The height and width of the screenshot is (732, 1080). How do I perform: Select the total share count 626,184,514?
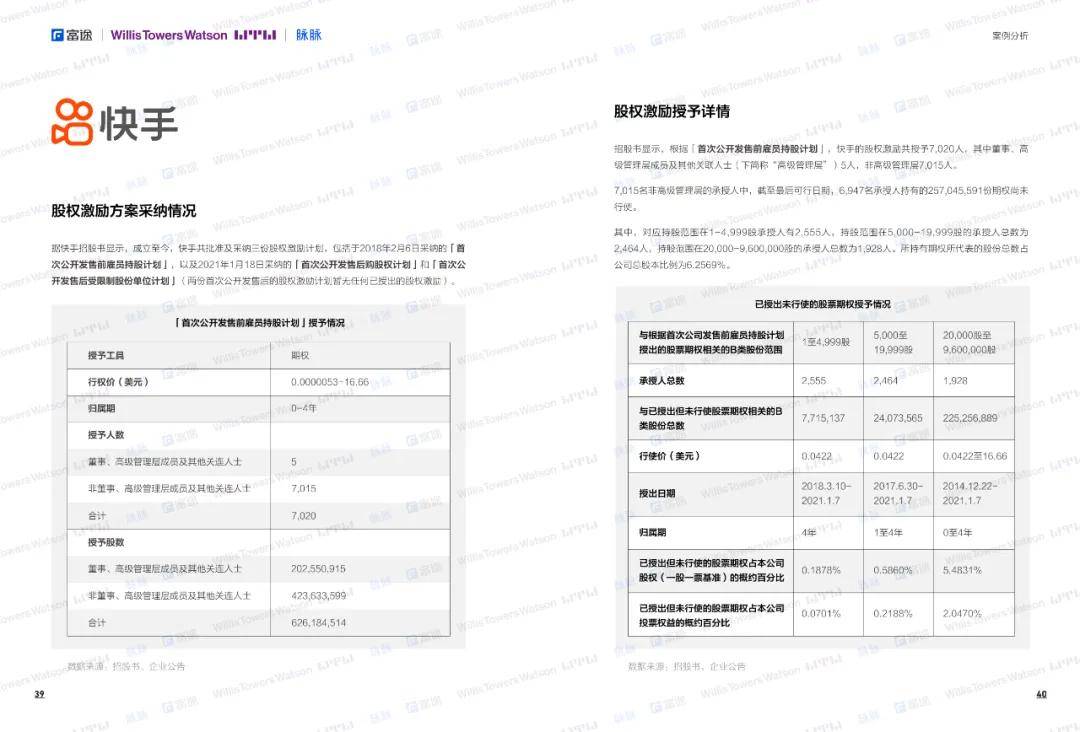(x=318, y=623)
